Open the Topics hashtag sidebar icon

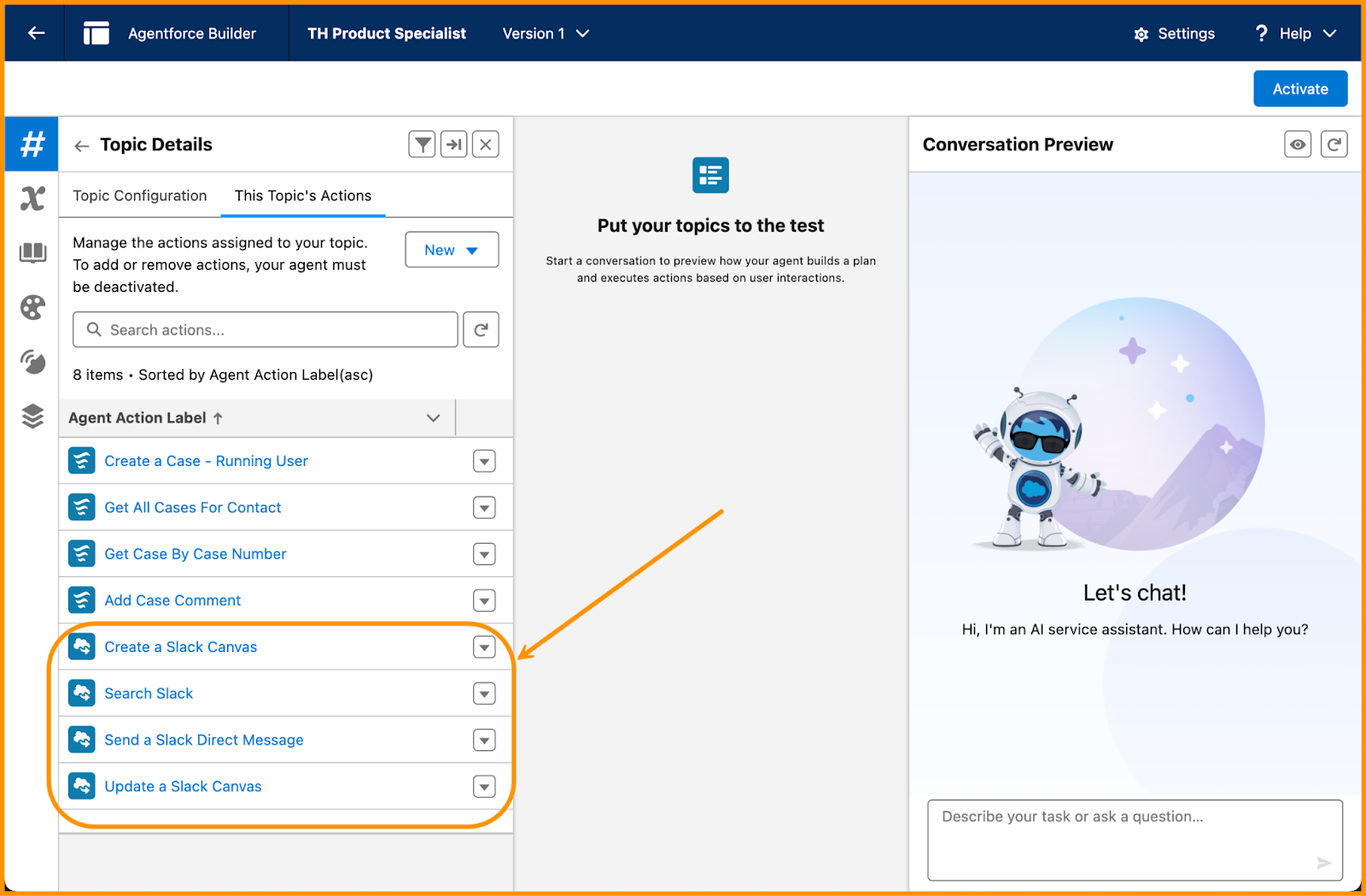[32, 144]
